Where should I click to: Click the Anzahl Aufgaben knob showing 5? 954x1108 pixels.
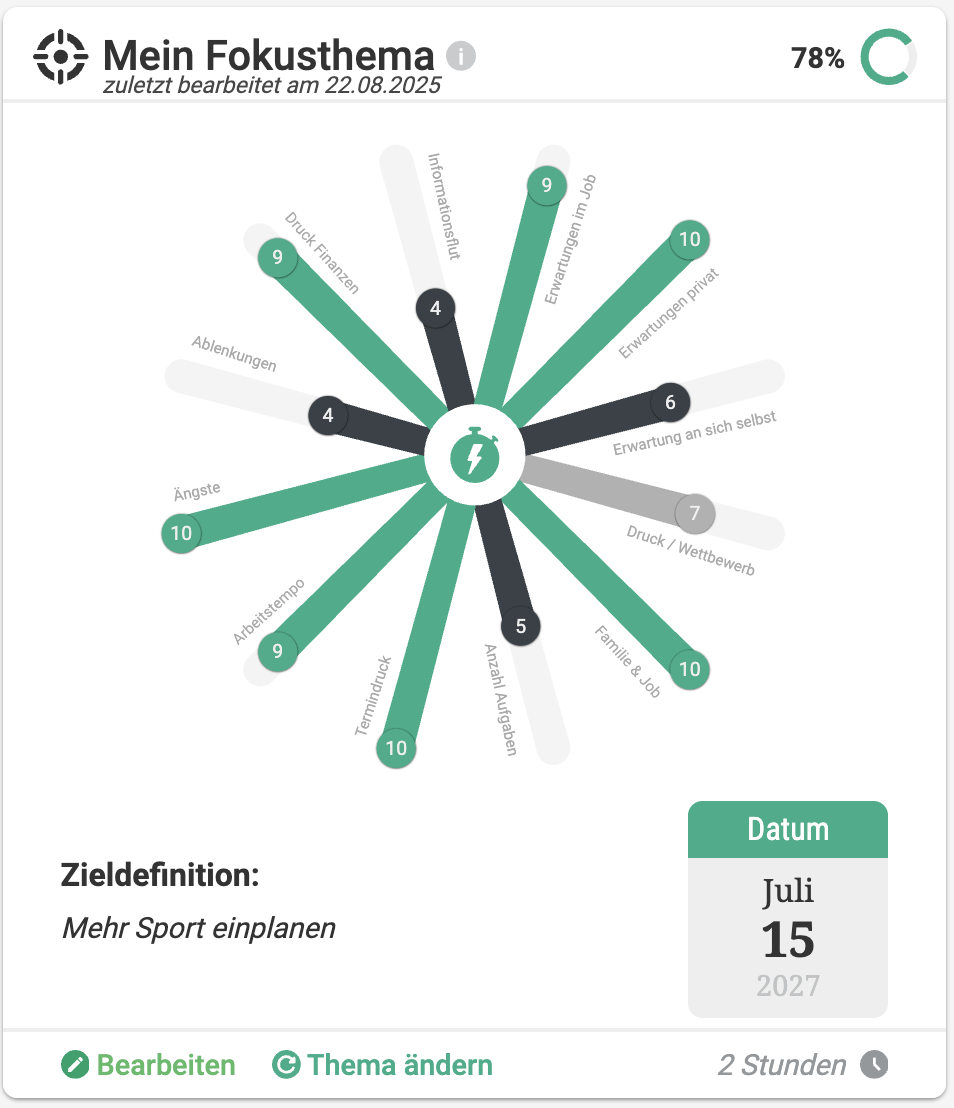click(521, 626)
